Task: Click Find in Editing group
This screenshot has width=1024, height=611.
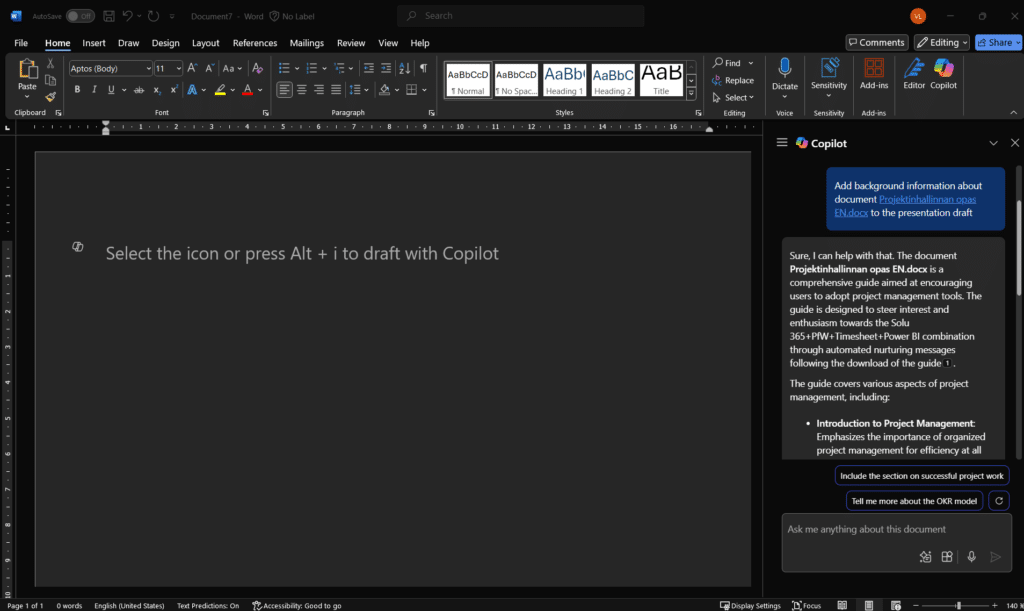Action: (727, 63)
